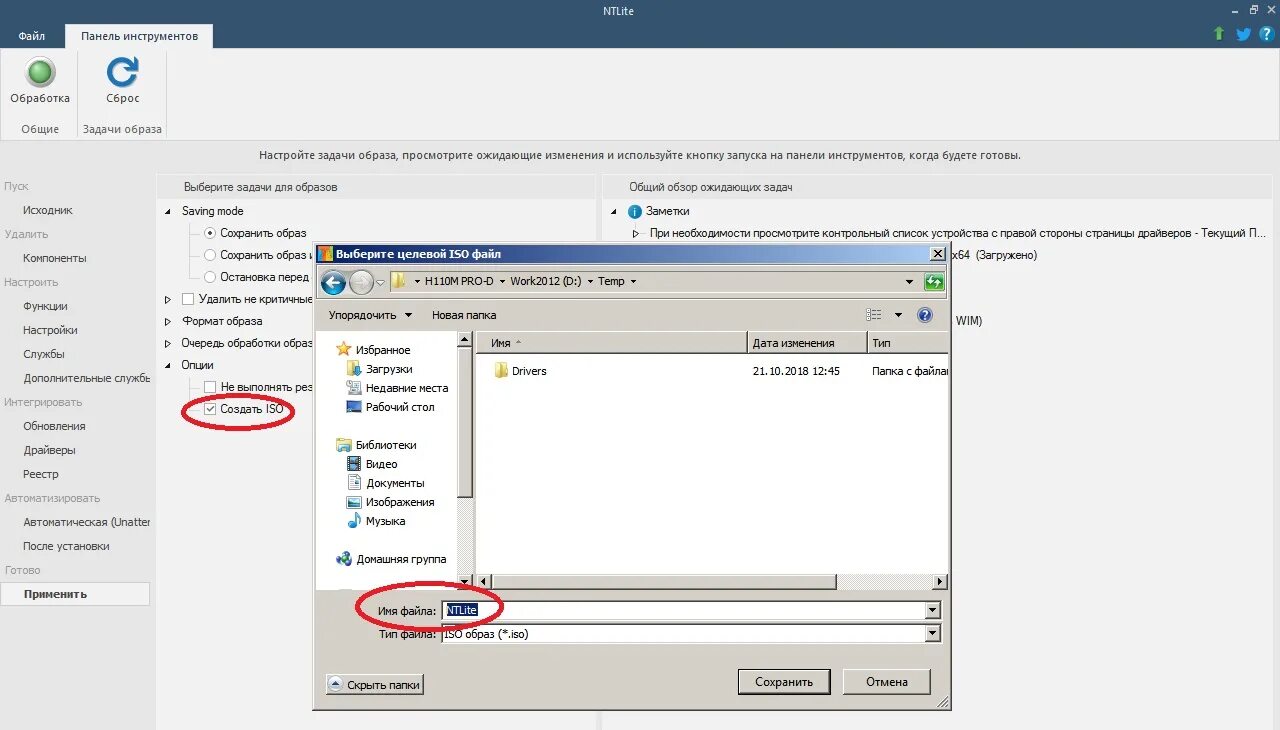Click the Work2012 (D:) breadcrumb
Viewport: 1280px width, 730px height.
[x=546, y=282]
